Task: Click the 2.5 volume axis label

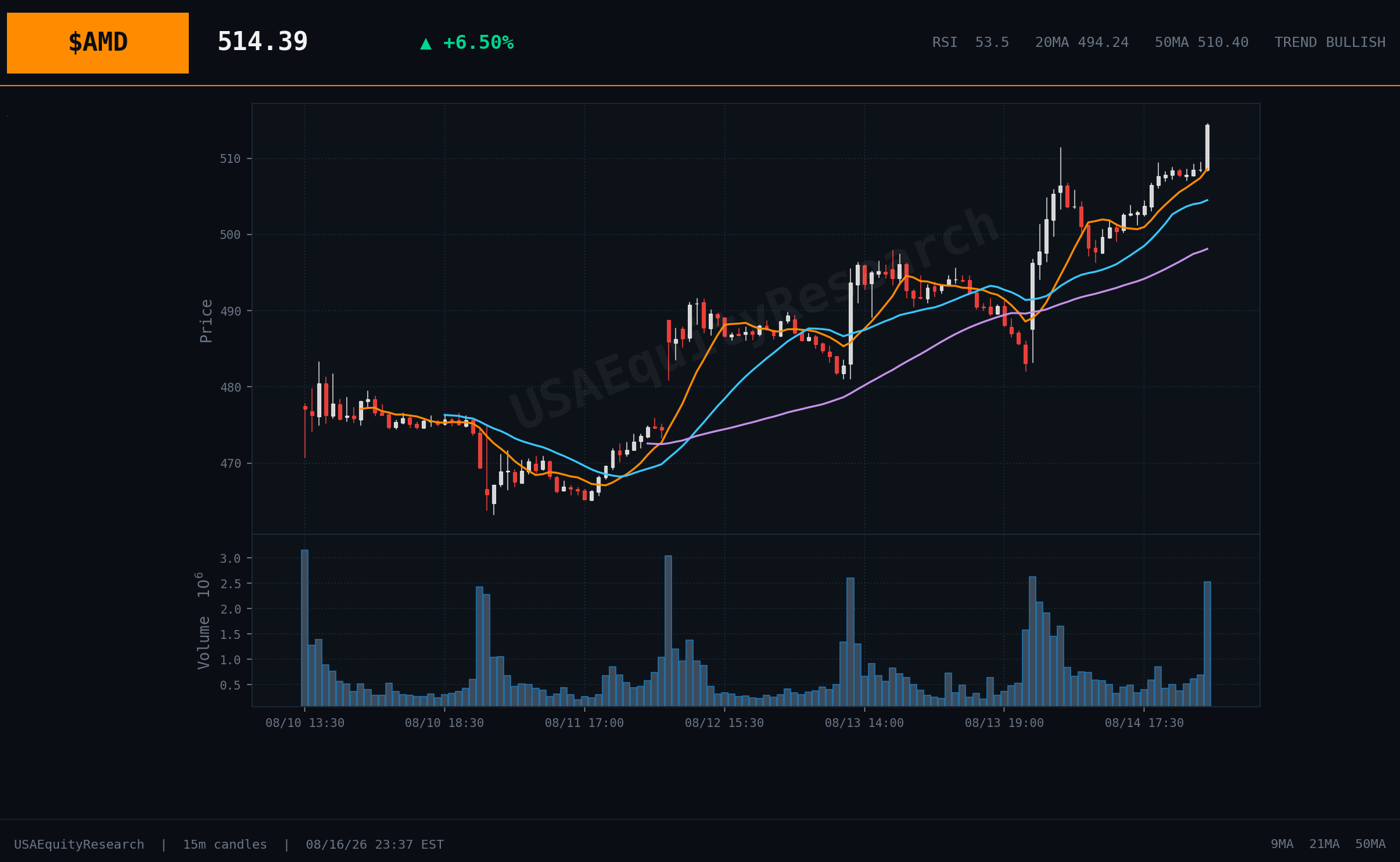Action: coord(231,584)
